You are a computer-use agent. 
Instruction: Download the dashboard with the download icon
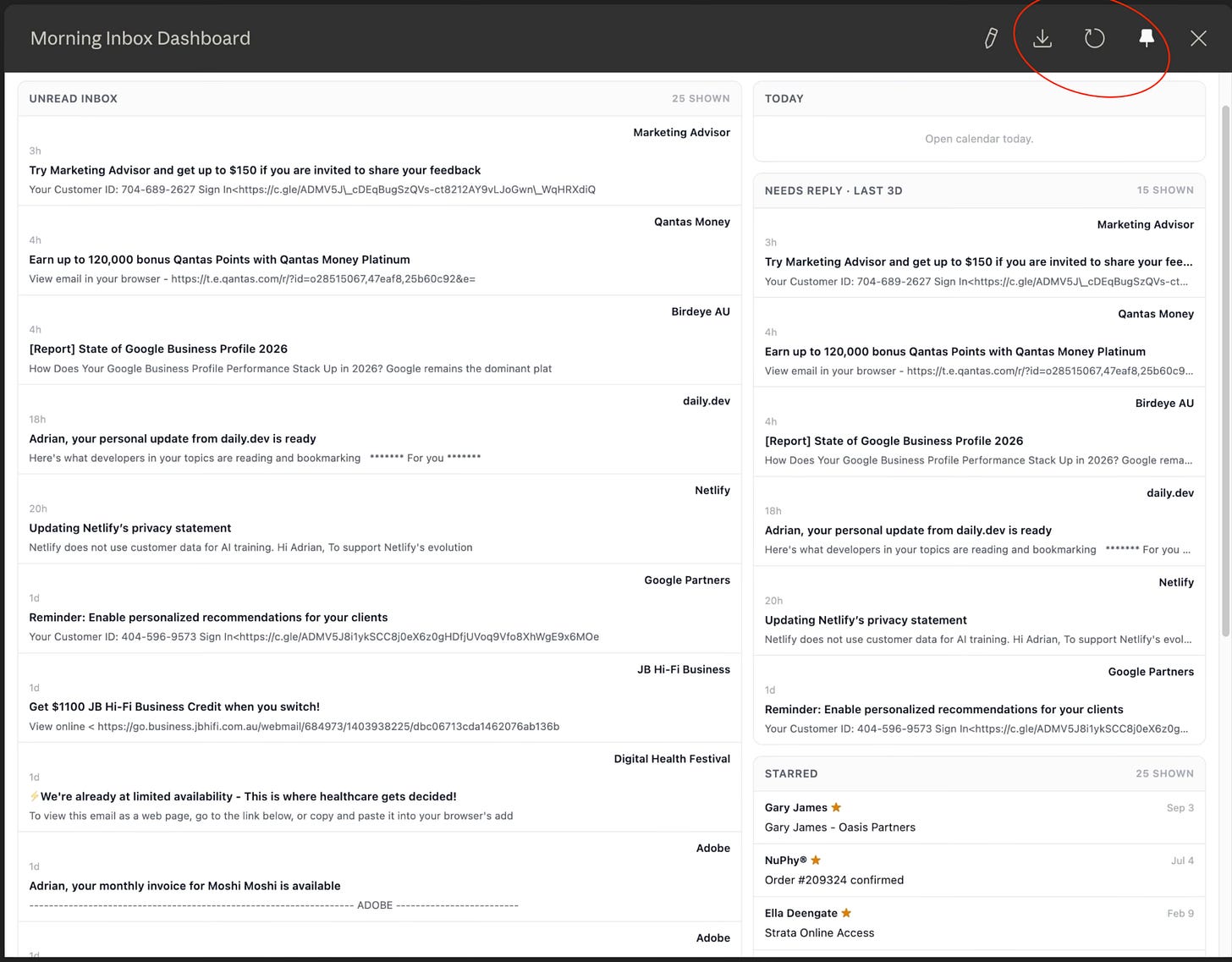1042,38
